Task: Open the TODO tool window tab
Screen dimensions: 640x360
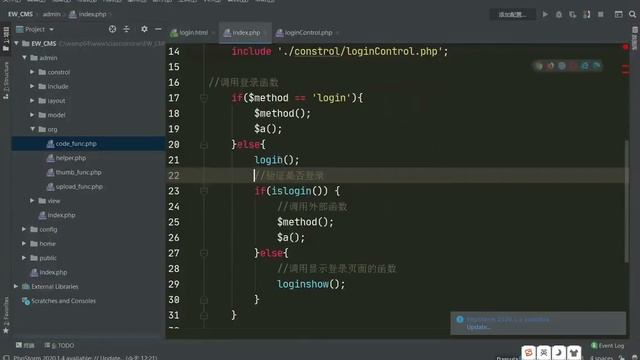Action: [x=60, y=345]
